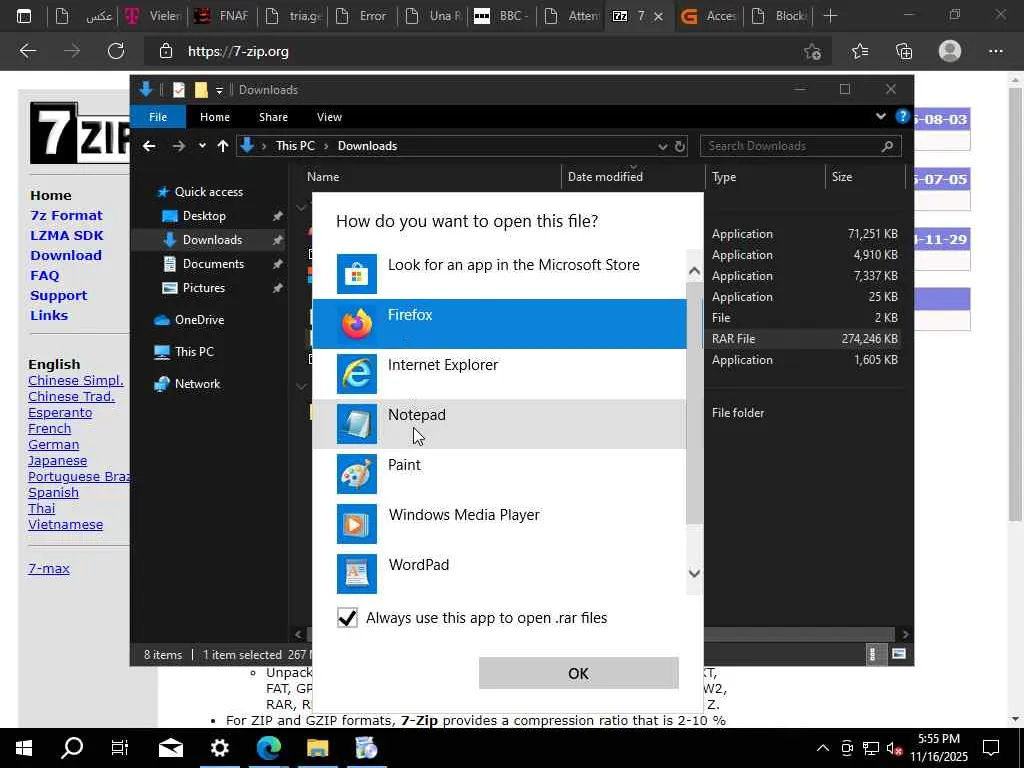Select Documents in navigation pane
The image size is (1024, 768).
tap(213, 264)
